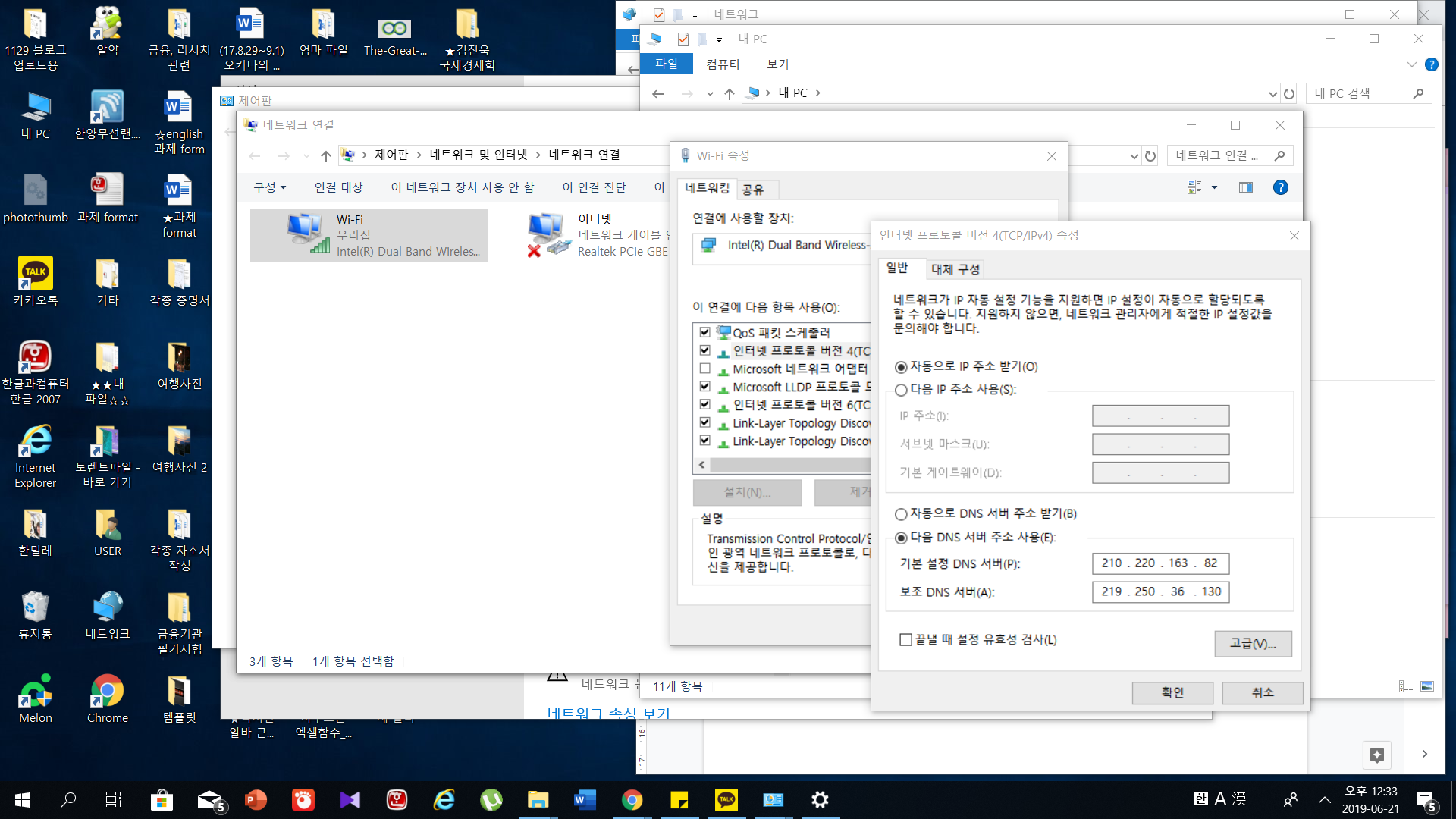Click the up arrow in Network Connections

click(325, 155)
